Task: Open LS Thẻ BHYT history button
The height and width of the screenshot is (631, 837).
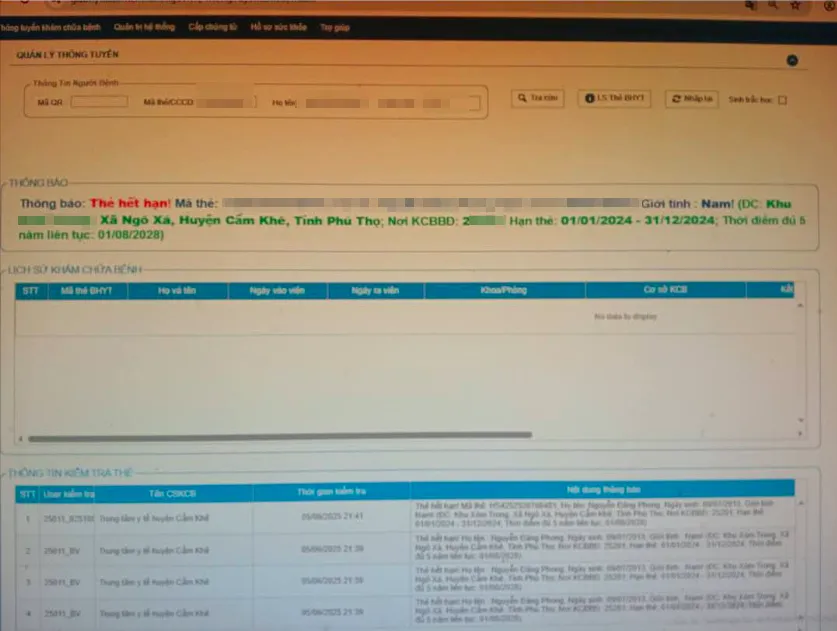Action: click(614, 98)
